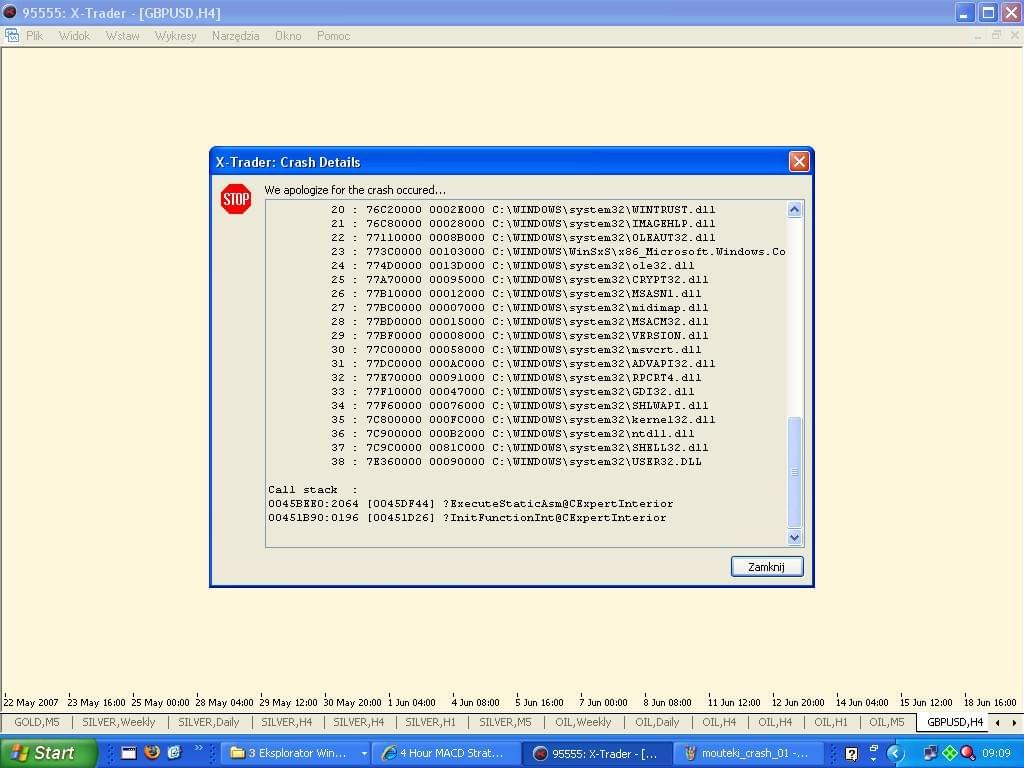Click the ntdll.dll module line
This screenshot has height=768, width=1024.
512,434
